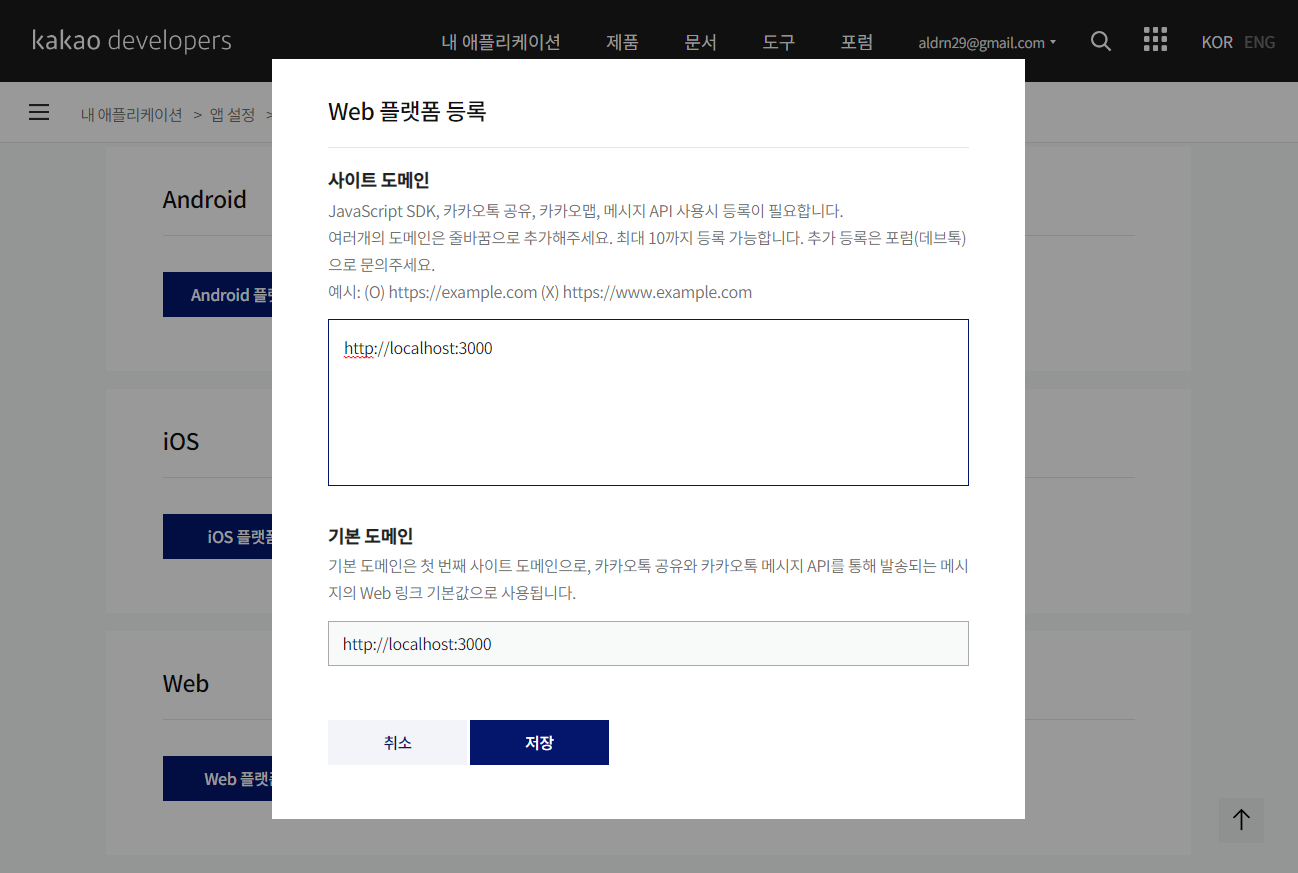Click the kakao developers logo
This screenshot has width=1298, height=873.
(x=132, y=41)
